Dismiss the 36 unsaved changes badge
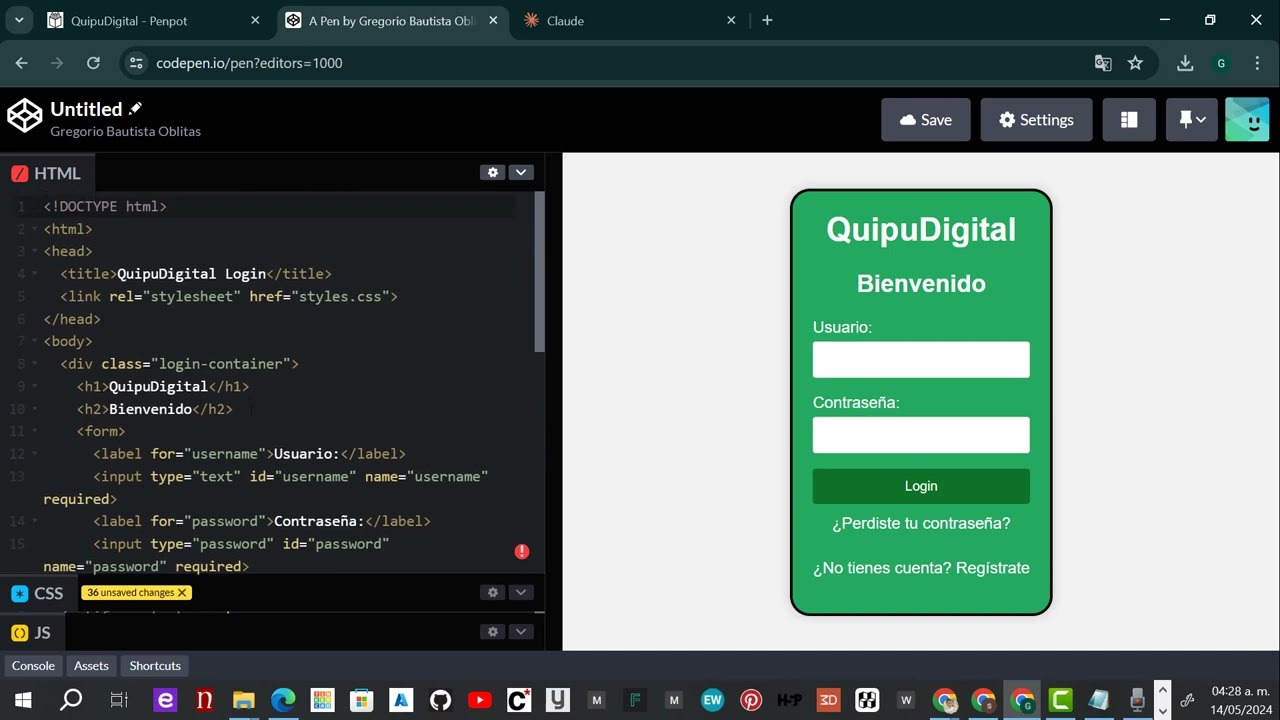 (182, 593)
